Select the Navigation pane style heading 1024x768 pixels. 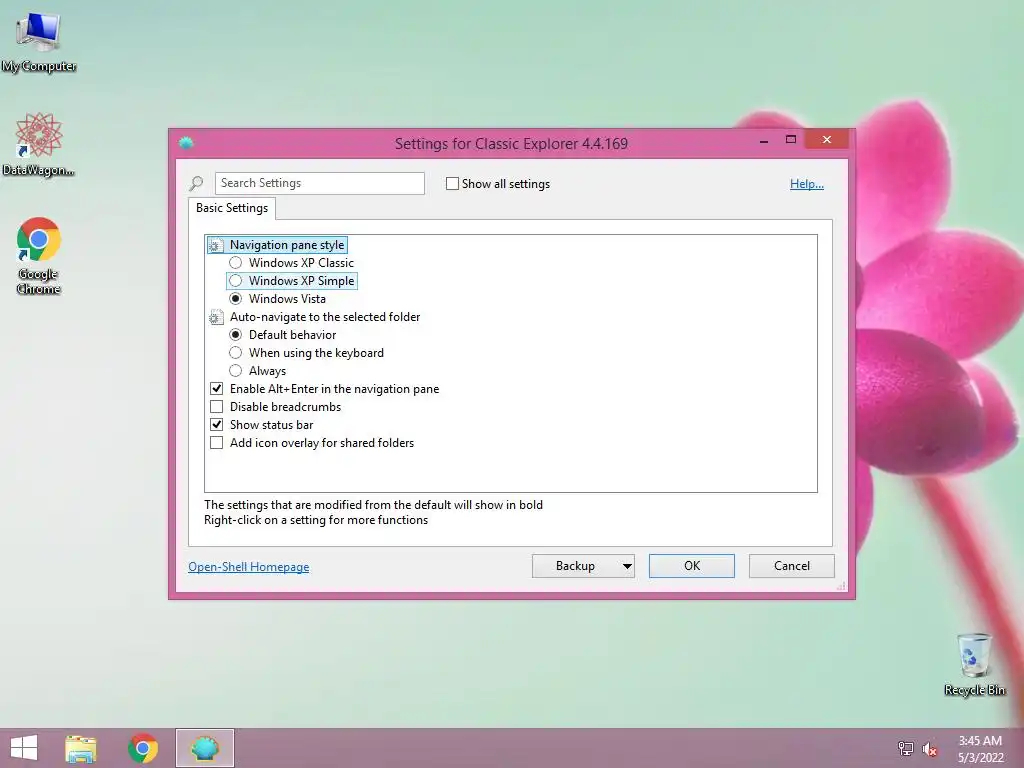(287, 245)
